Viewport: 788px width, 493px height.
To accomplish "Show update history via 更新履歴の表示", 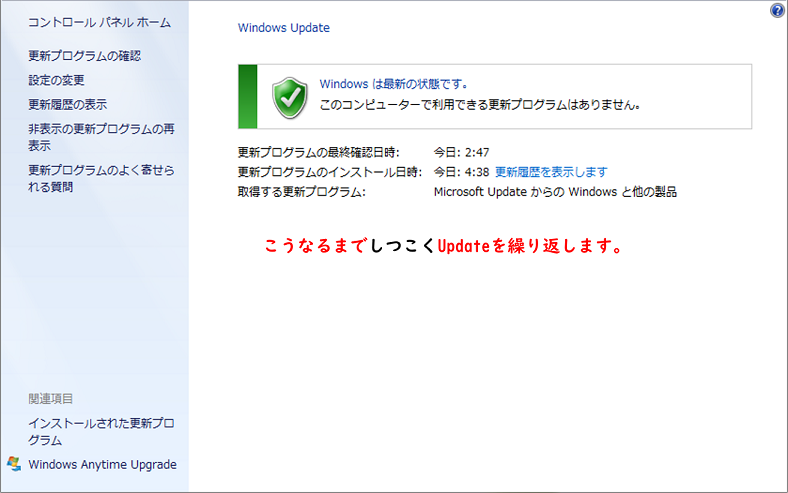I will [x=67, y=105].
